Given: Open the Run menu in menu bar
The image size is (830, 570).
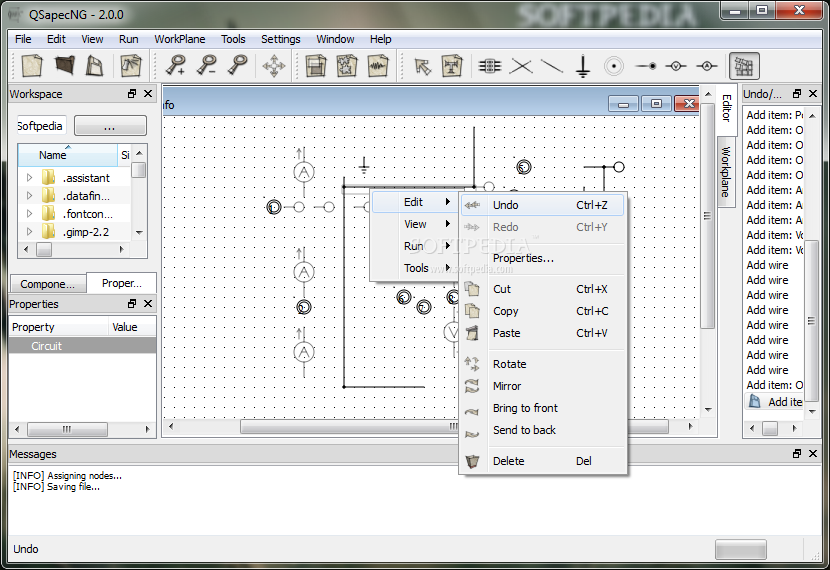Looking at the screenshot, I should (x=128, y=39).
